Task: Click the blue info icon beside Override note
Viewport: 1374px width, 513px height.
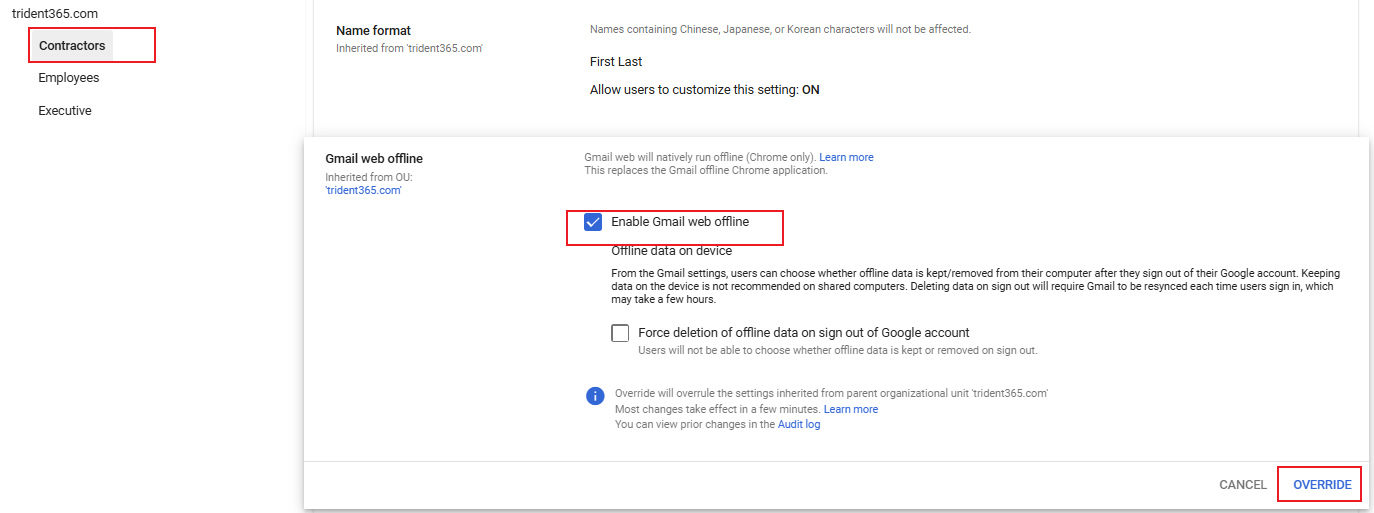Action: pos(595,396)
